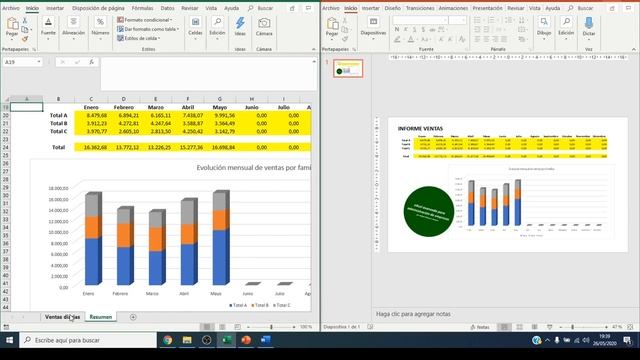The height and width of the screenshot is (360, 640).
Task: Click the Insert function fx icon
Action: (x=91, y=62)
